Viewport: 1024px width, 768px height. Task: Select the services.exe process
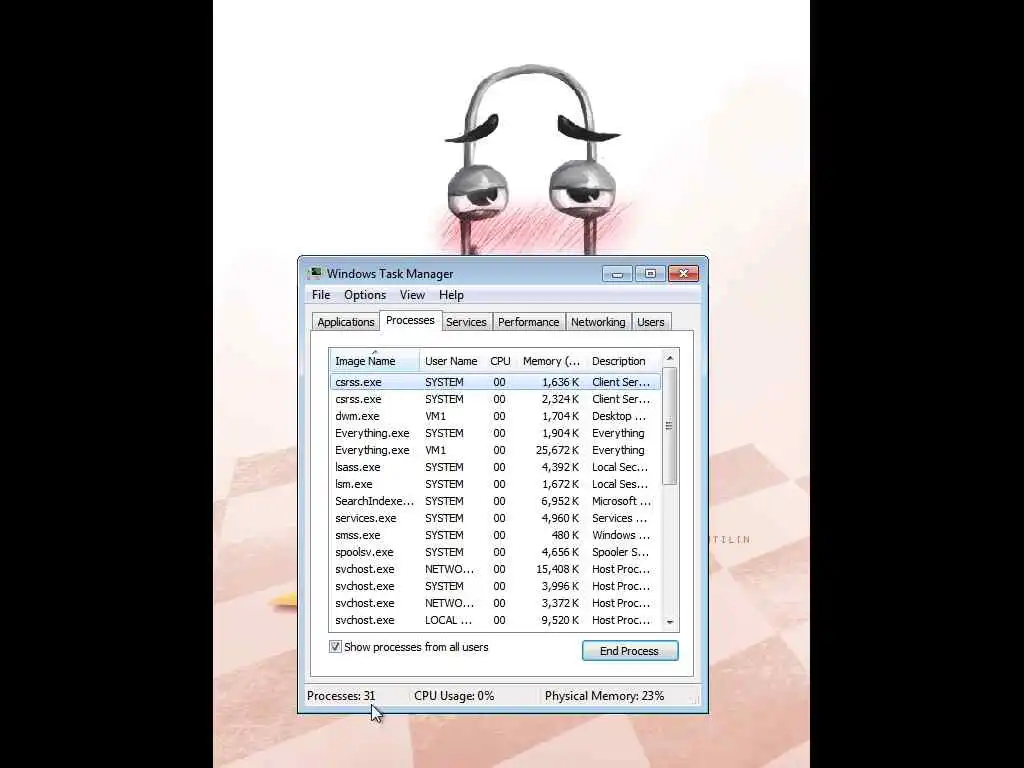(495, 518)
